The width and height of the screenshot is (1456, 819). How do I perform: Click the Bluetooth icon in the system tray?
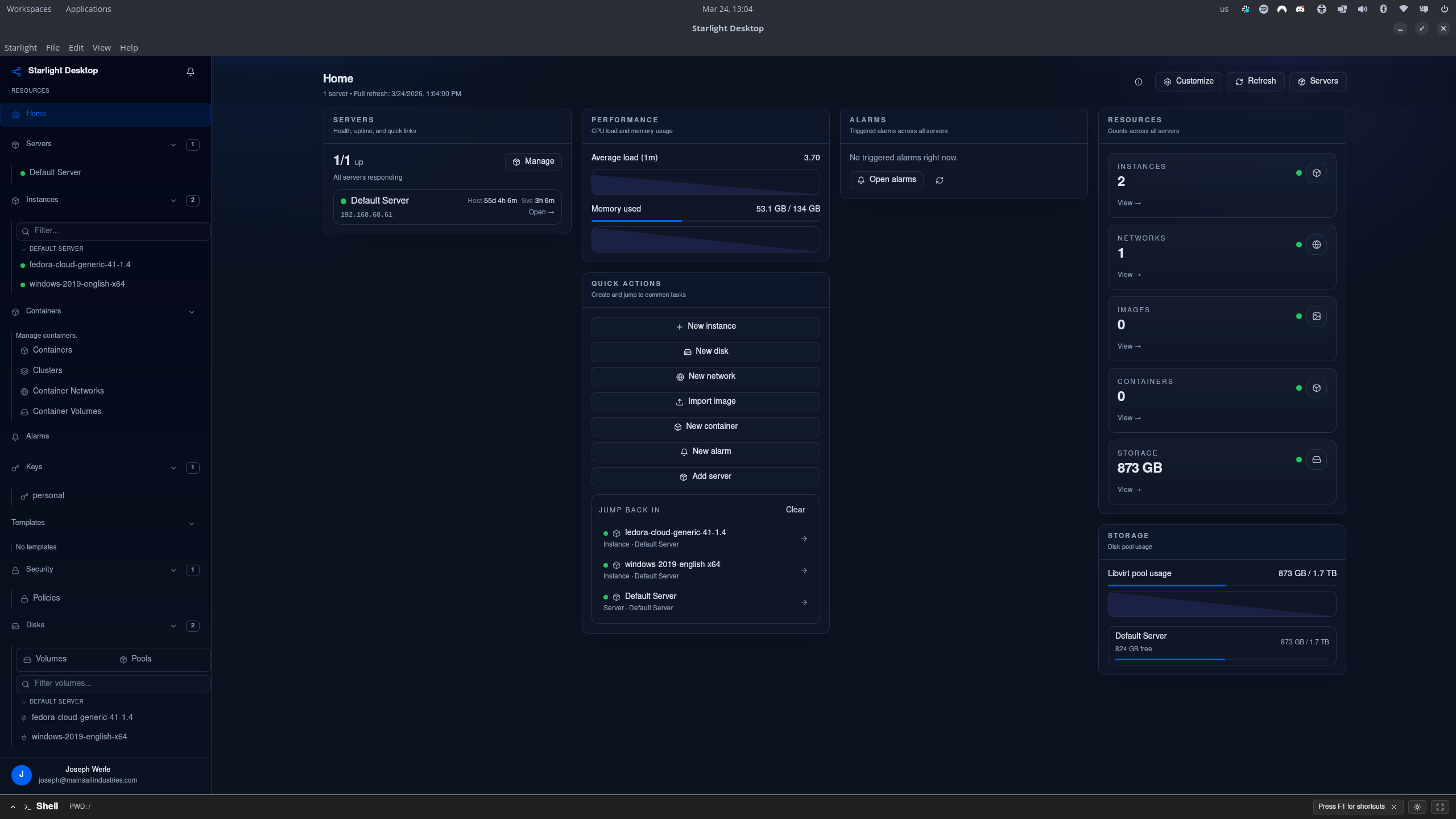click(x=1383, y=9)
